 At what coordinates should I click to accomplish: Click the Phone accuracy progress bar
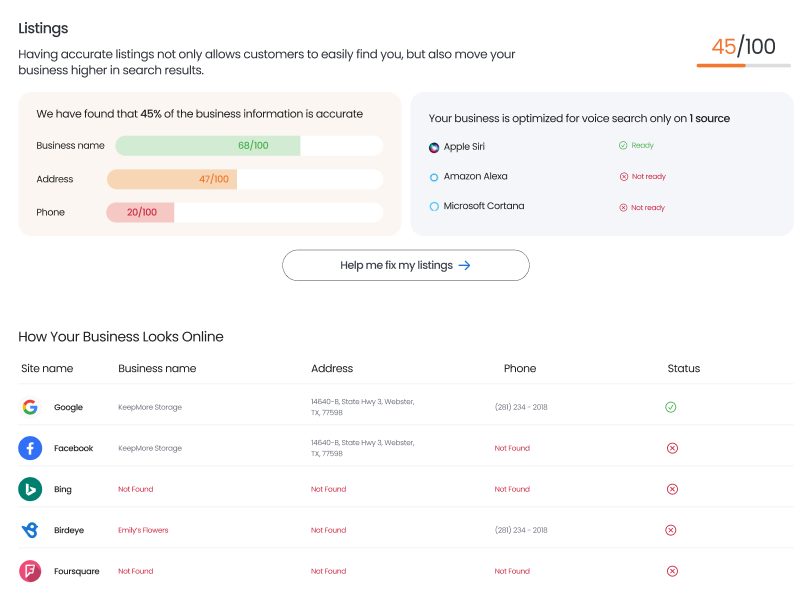(244, 213)
